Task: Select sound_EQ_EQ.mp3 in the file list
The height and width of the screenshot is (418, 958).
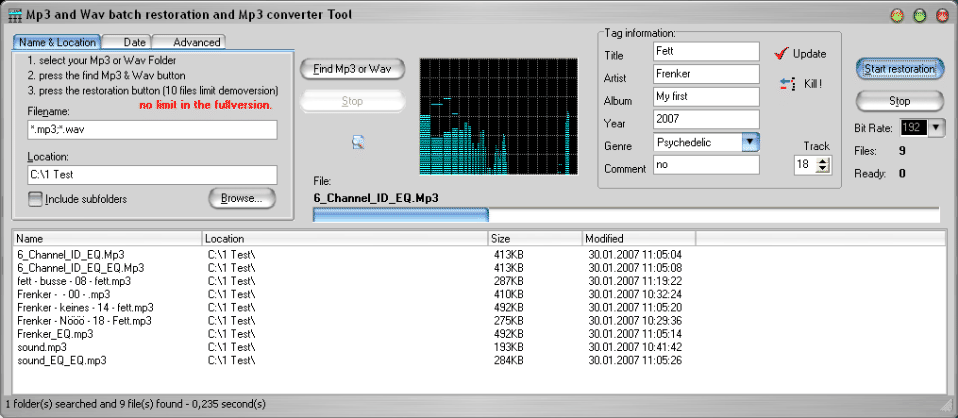Action: coord(62,360)
